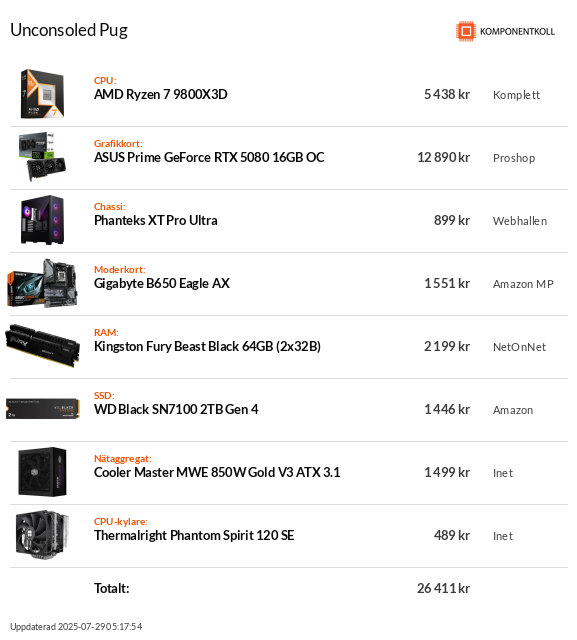Image resolution: width=577 pixels, height=640 pixels.
Task: Click the Komponentkoll chip logo icon
Action: point(466,31)
